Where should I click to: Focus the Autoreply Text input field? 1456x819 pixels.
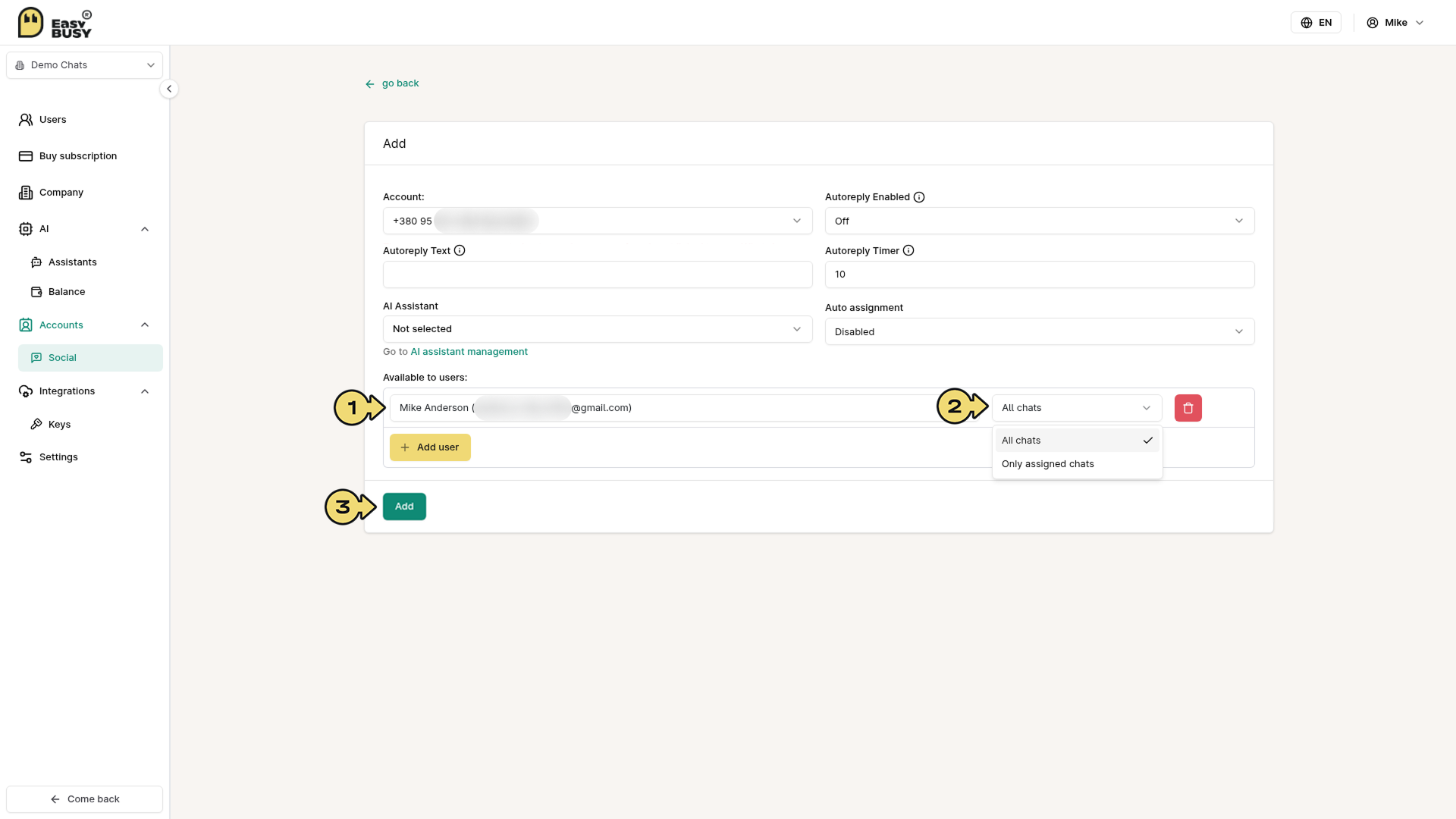(598, 275)
